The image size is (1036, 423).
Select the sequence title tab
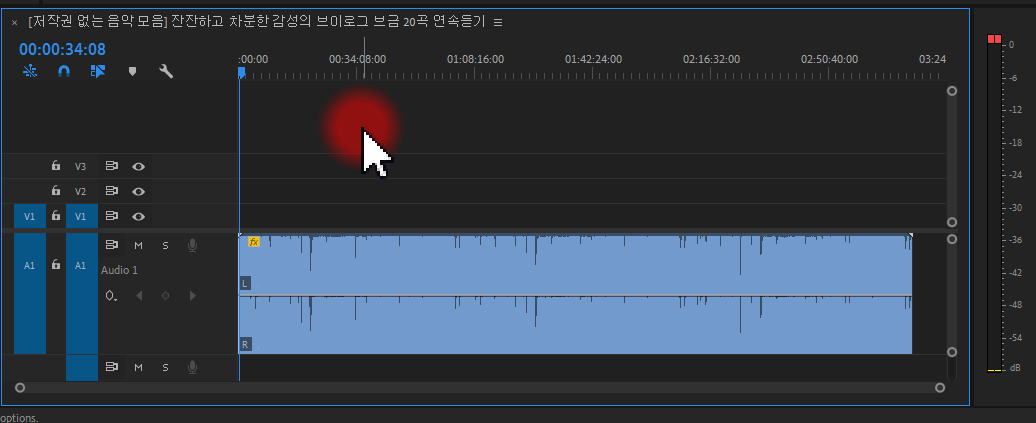(256, 22)
